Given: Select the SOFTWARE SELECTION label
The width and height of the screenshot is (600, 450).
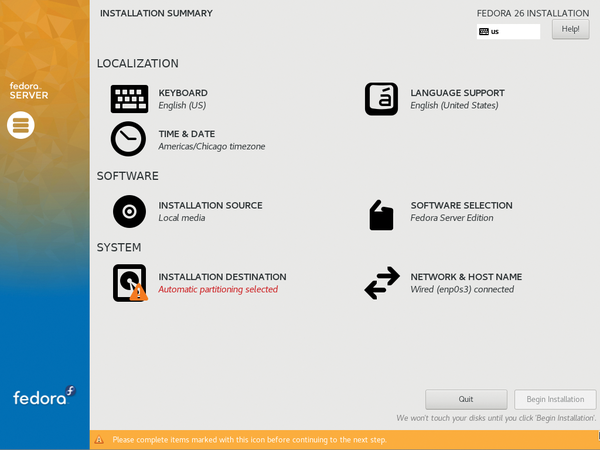Looking at the screenshot, I should coord(461,205).
